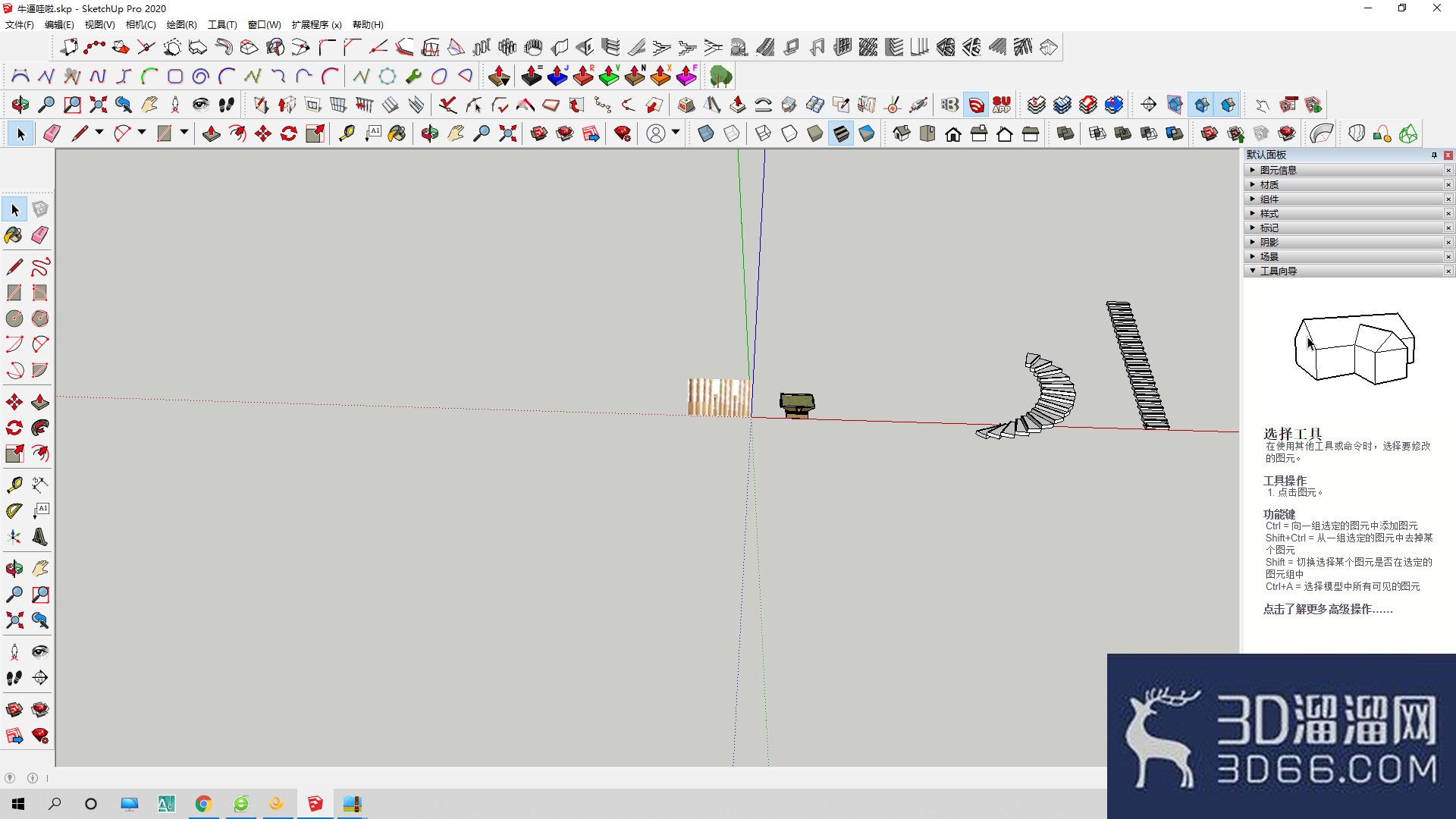The width and height of the screenshot is (1456, 819).
Task: Activate the 3D Text tool
Action: (x=40, y=537)
